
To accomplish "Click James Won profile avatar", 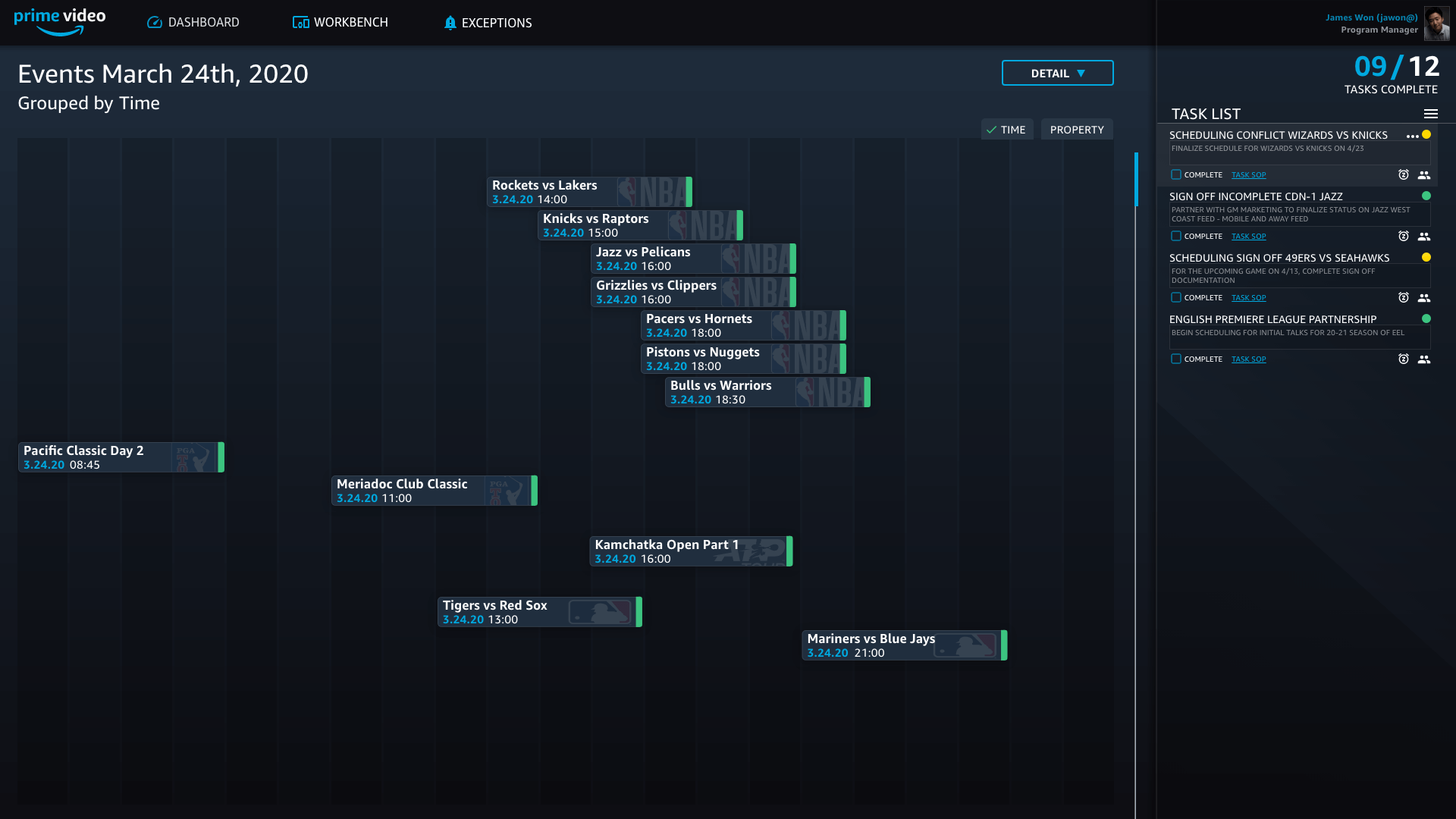I will tap(1436, 24).
